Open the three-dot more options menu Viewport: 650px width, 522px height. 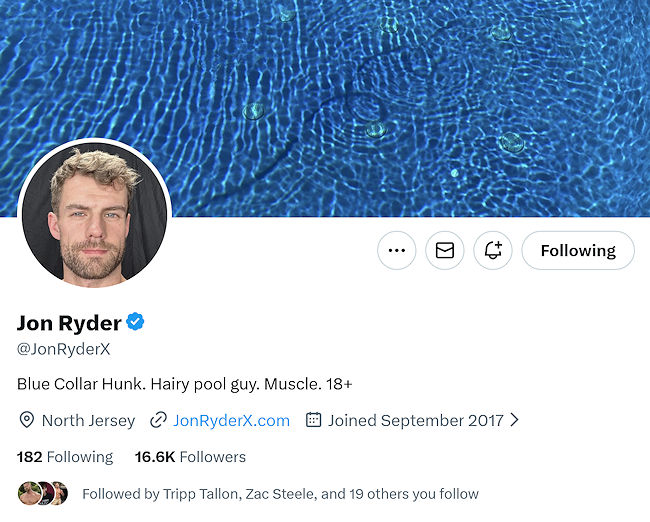pyautogui.click(x=397, y=251)
